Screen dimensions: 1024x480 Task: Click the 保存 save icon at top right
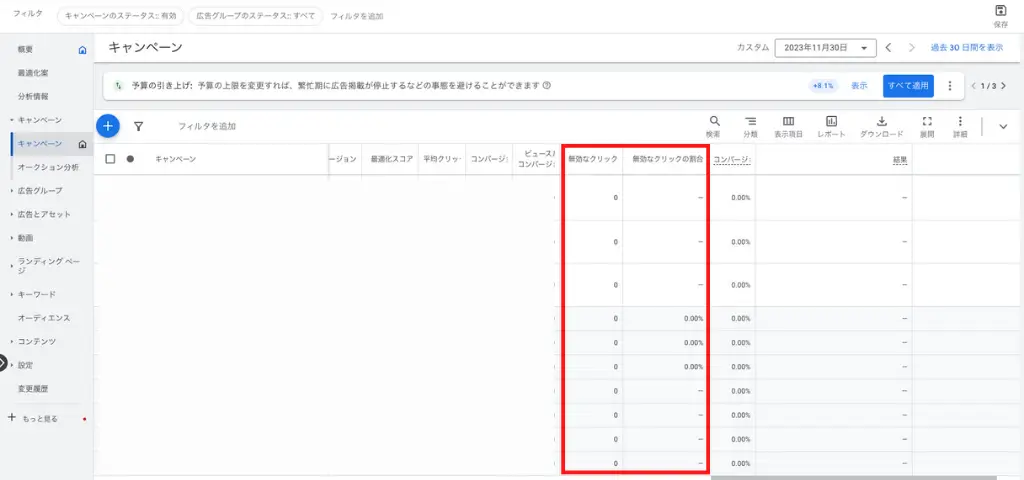tap(1000, 11)
